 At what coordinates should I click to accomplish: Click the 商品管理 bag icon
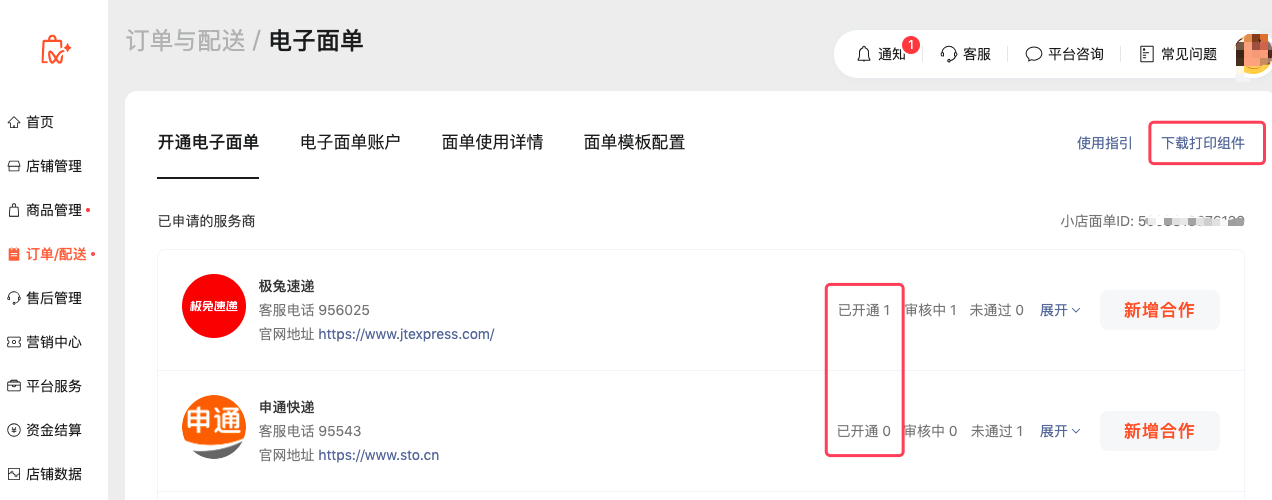tap(14, 210)
